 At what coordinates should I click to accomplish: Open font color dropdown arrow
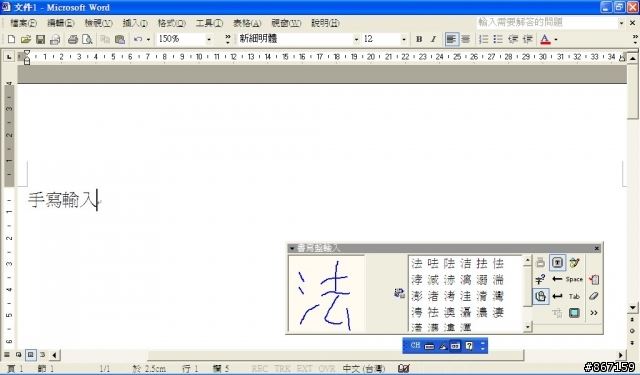tap(556, 39)
